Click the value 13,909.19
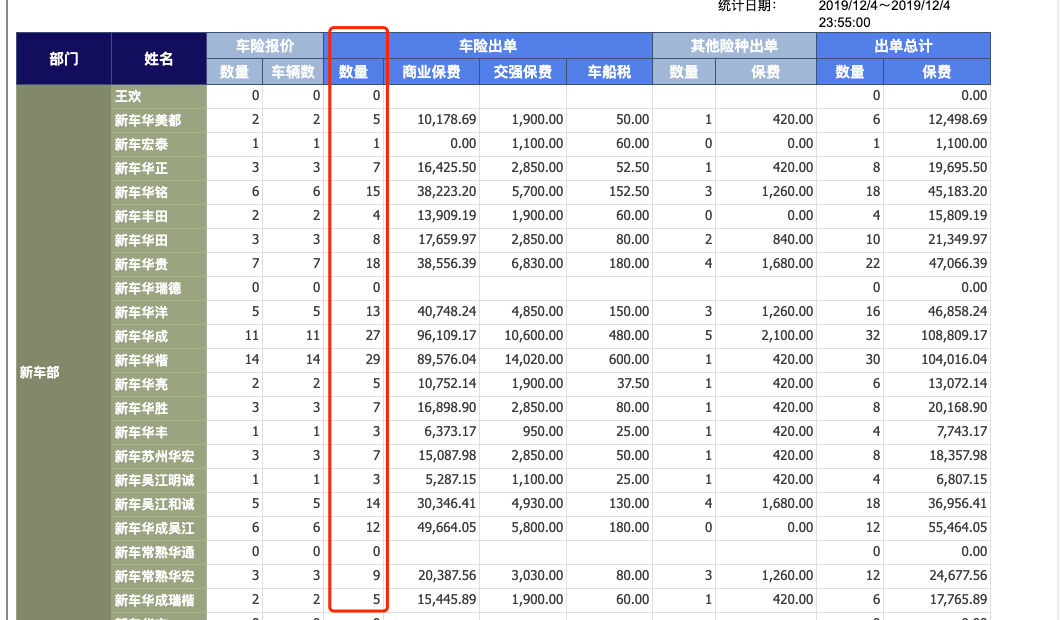The width and height of the screenshot is (1060, 620). [x=446, y=216]
